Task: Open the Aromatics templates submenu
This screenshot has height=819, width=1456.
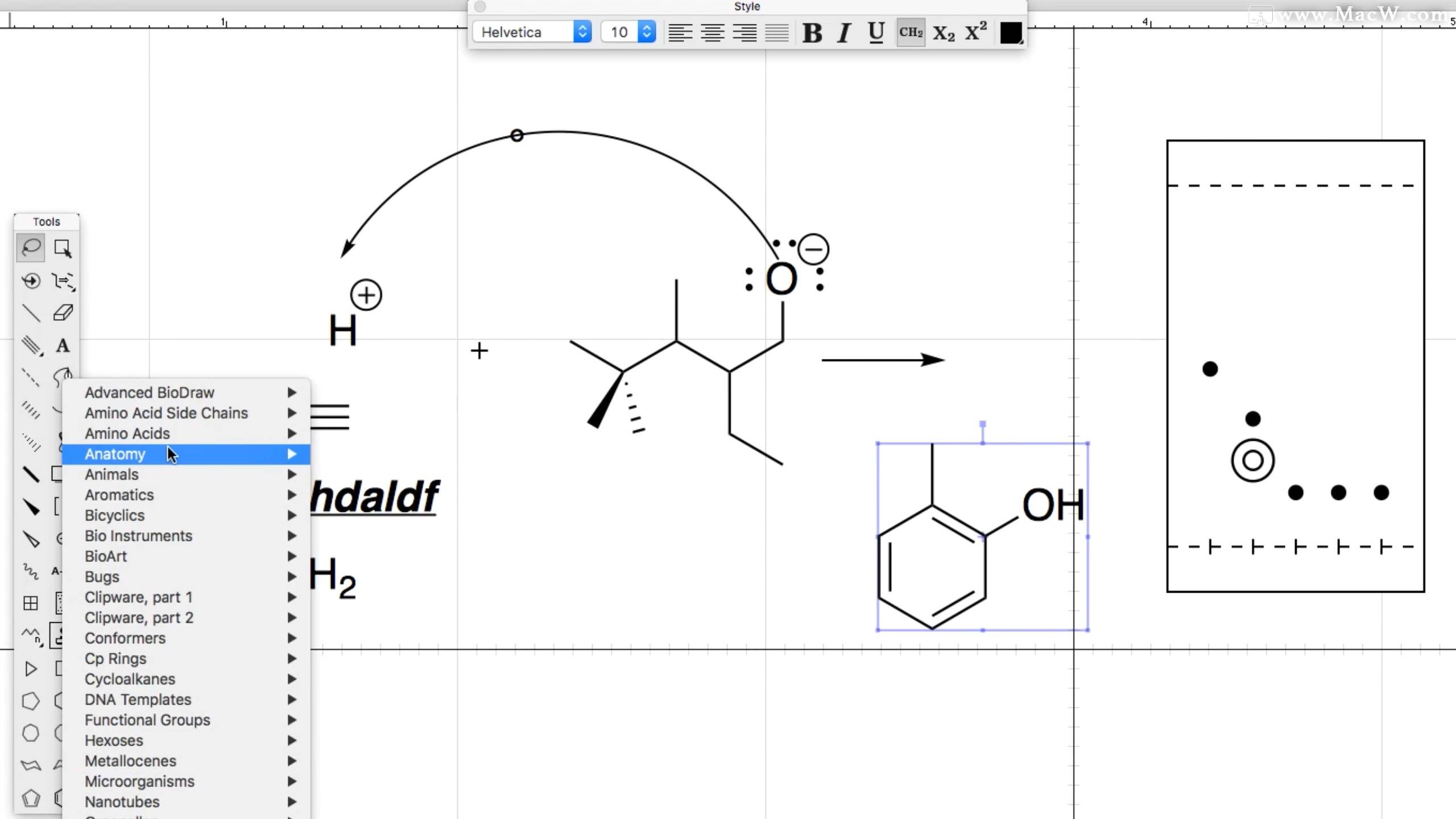Action: pos(186,495)
